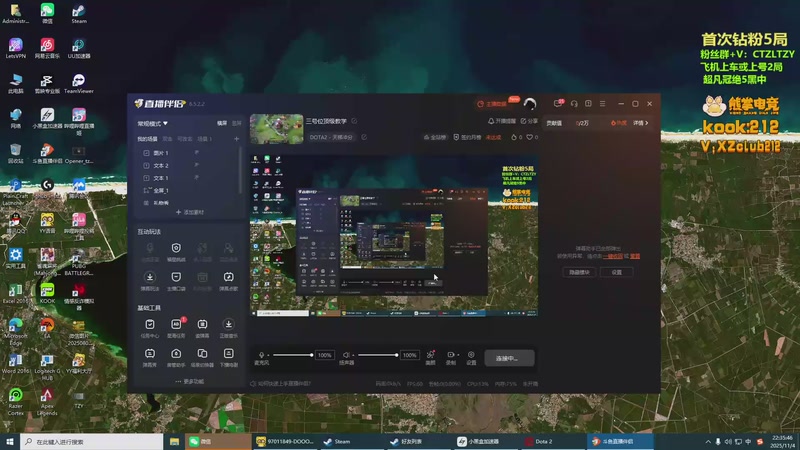Click the stream cover thumbnail
Viewport: 800px width, 450px height.
coord(277,129)
